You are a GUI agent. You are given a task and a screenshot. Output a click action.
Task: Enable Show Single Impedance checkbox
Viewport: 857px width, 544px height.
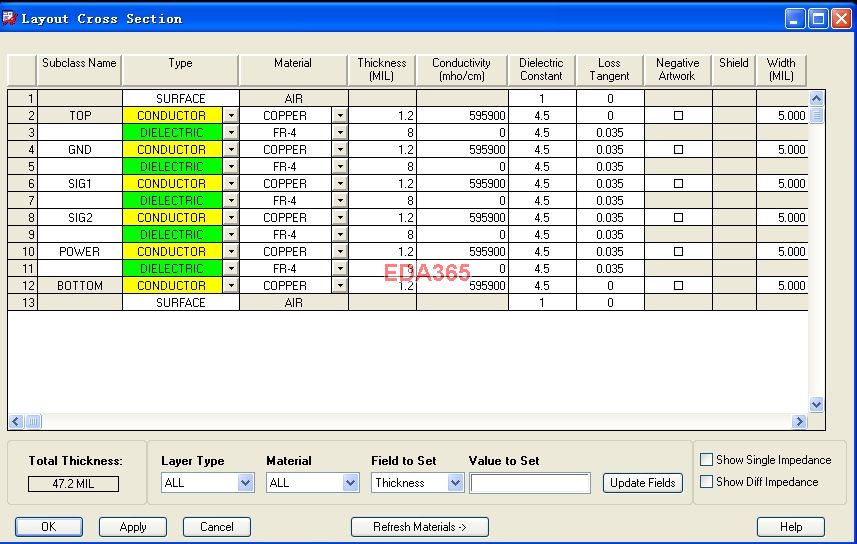click(707, 460)
